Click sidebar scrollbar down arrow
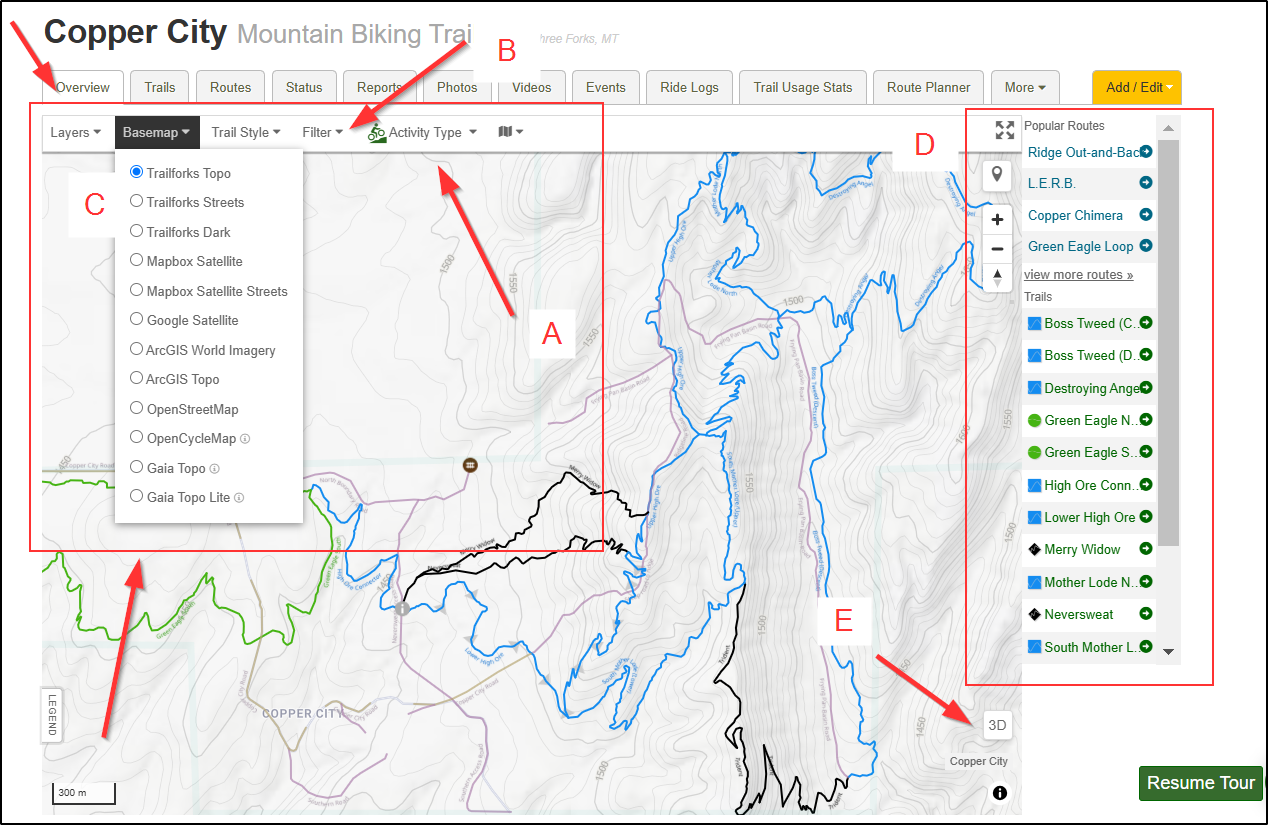This screenshot has height=825, width=1268. 1168,652
